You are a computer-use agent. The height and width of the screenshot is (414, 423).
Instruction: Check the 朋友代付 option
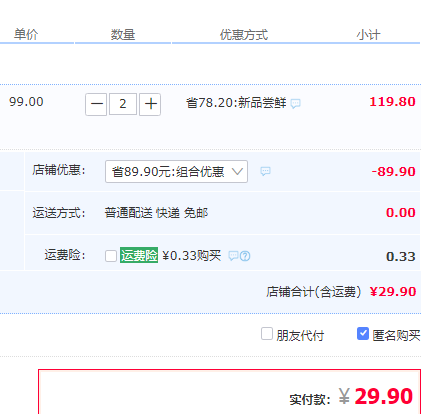point(267,334)
